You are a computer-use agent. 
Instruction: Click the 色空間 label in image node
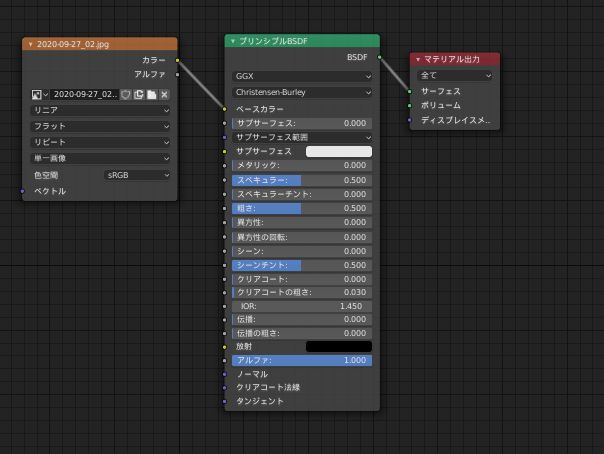click(46, 175)
